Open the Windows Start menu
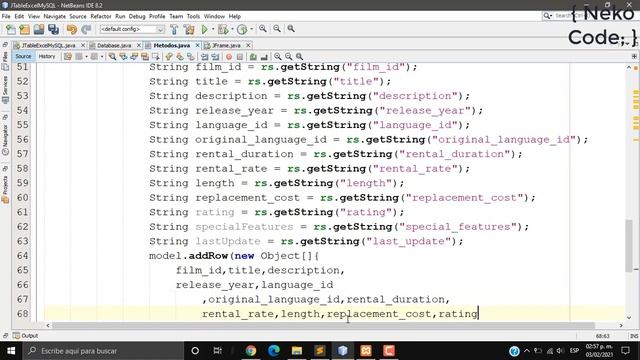640x360 pixels. coord(11,351)
